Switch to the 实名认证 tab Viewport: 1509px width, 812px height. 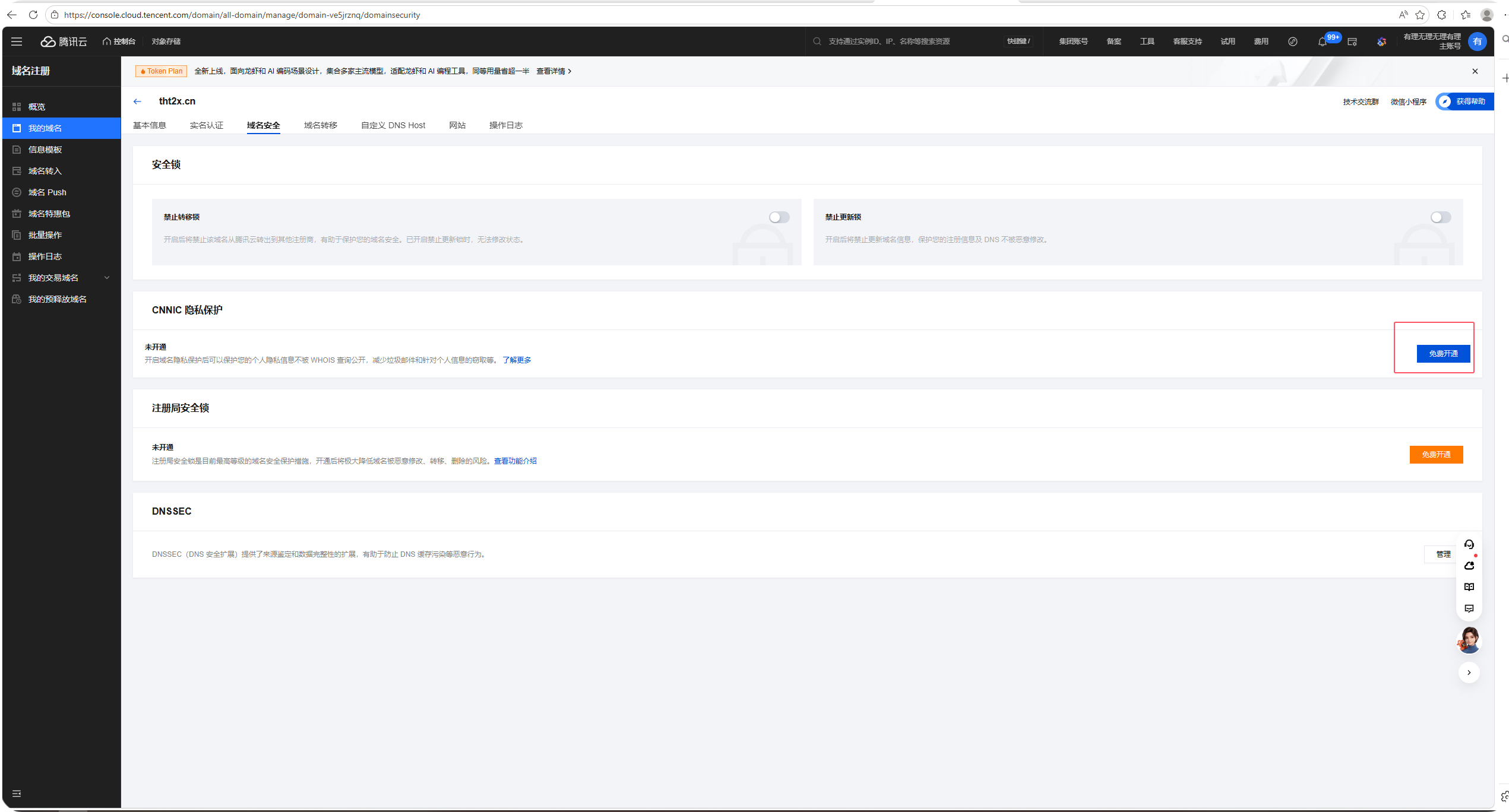coord(206,125)
